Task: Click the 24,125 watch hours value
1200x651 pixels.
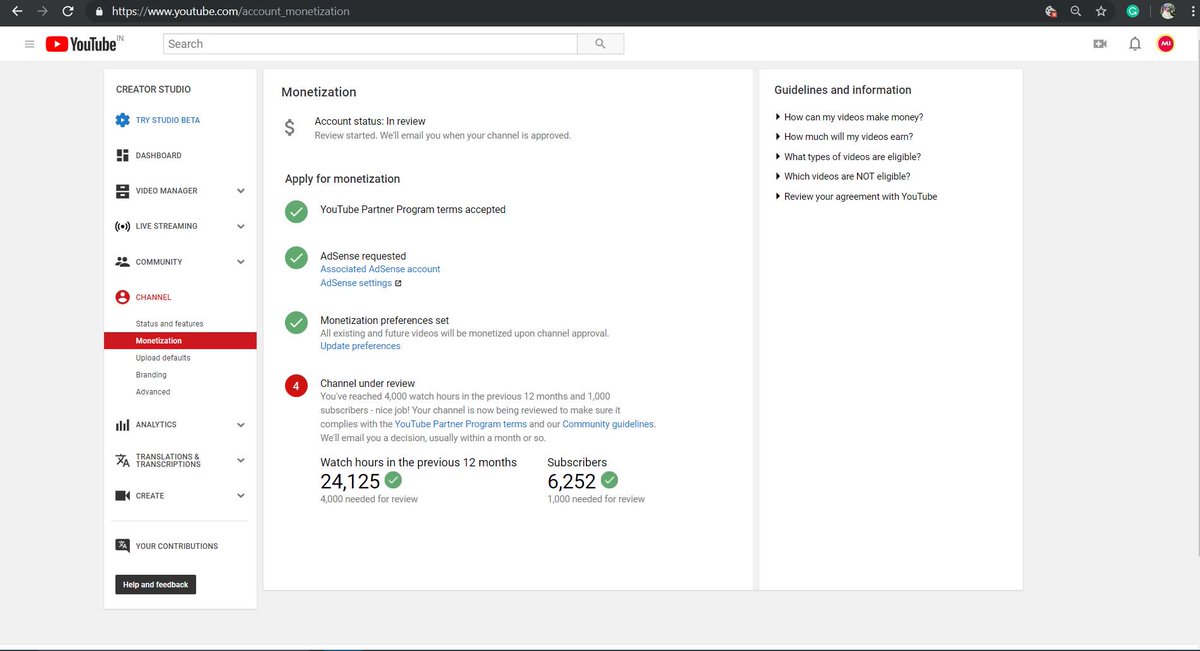Action: 350,481
